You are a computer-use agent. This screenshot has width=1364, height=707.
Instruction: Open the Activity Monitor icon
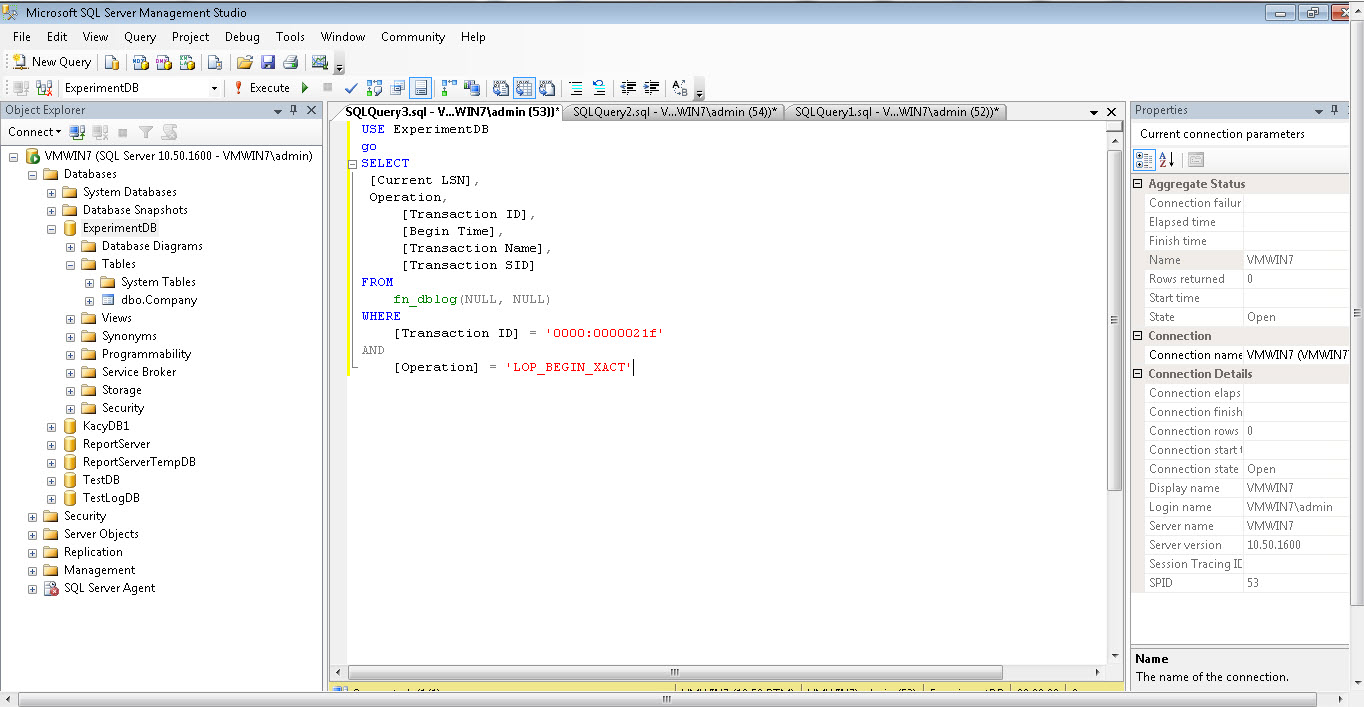click(320, 62)
